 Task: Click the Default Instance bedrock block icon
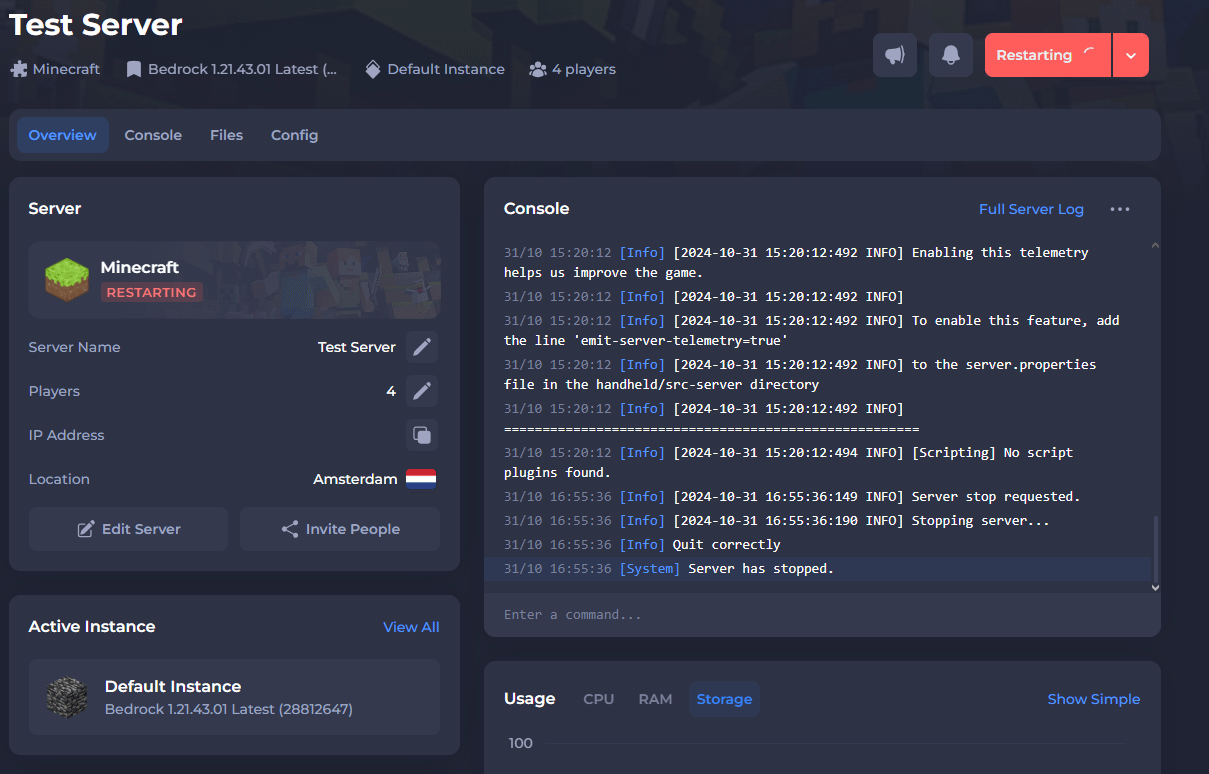coord(67,697)
